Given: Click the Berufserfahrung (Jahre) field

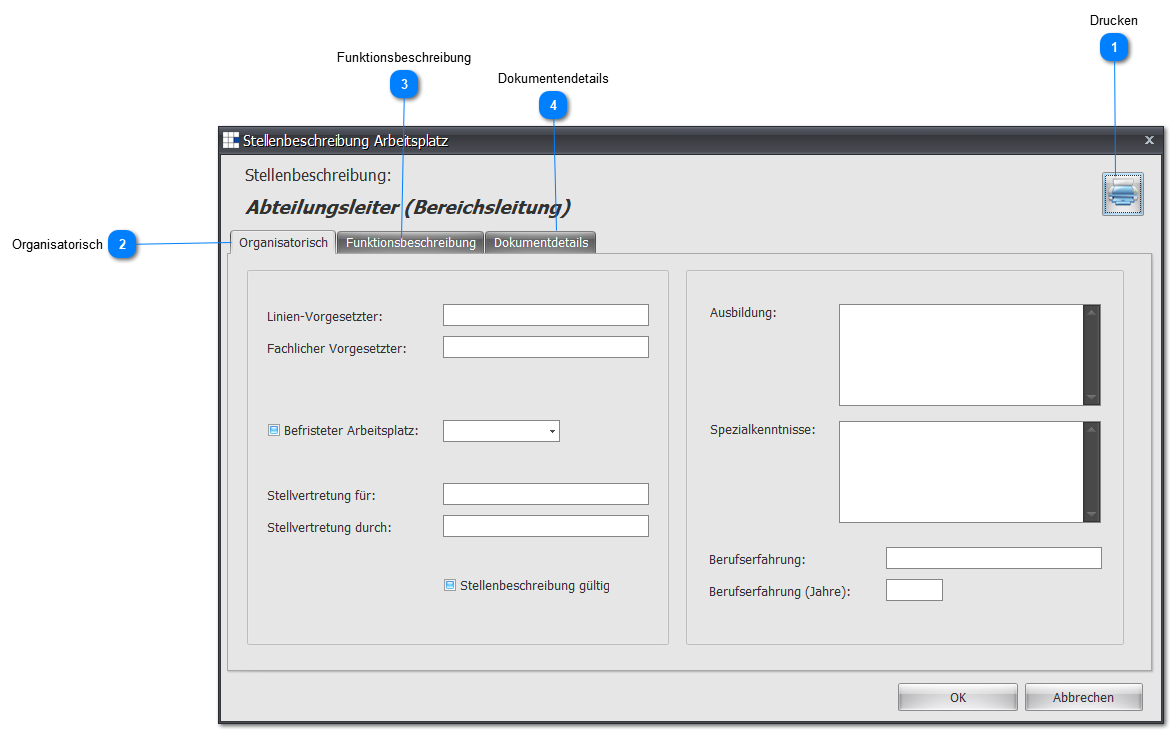Looking at the screenshot, I should (x=914, y=590).
